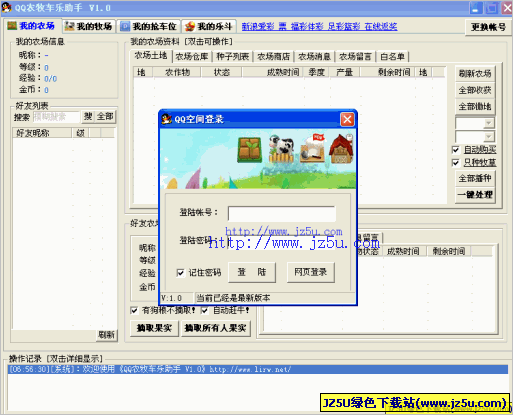Click the 更换帐号 switch account button
The image size is (513, 415).
(x=488, y=27)
